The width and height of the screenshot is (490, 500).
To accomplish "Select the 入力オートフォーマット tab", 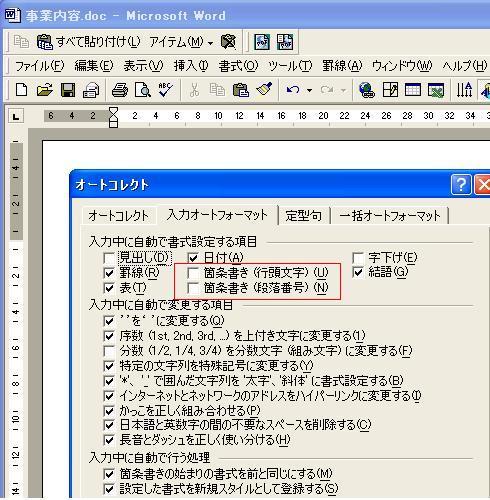I will [217, 215].
